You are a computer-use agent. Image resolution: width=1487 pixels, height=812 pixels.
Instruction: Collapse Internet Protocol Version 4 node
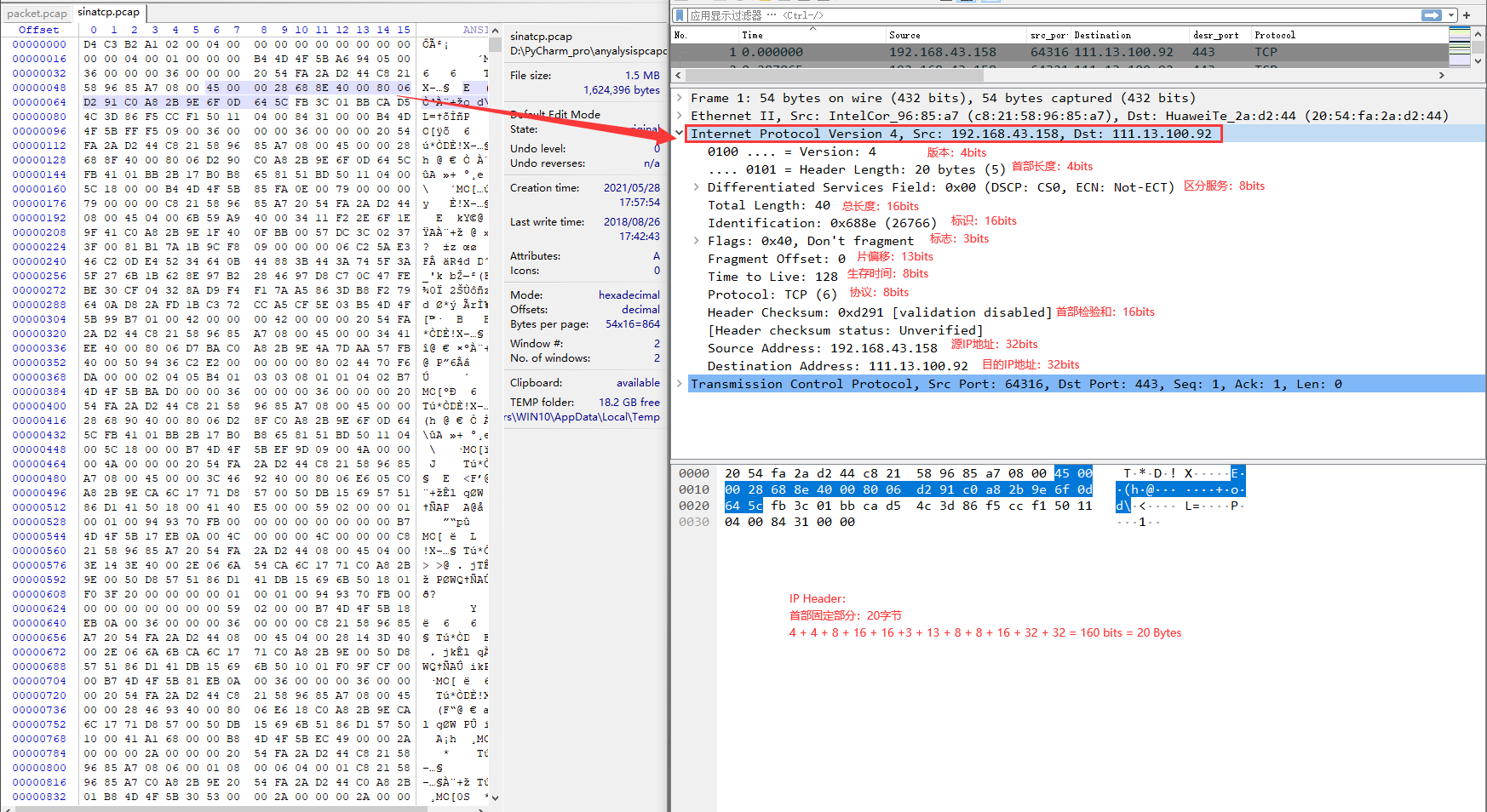[680, 134]
